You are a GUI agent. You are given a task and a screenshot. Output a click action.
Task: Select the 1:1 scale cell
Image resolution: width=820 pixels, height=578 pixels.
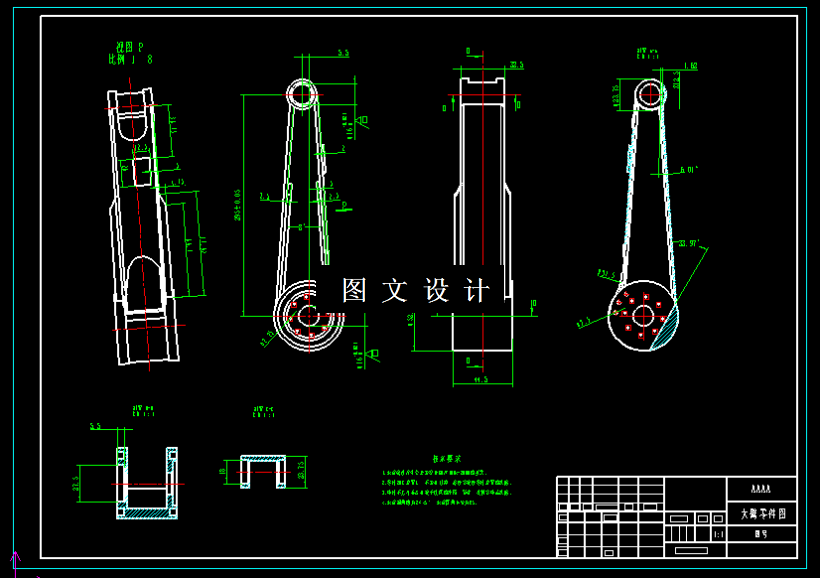pos(719,535)
